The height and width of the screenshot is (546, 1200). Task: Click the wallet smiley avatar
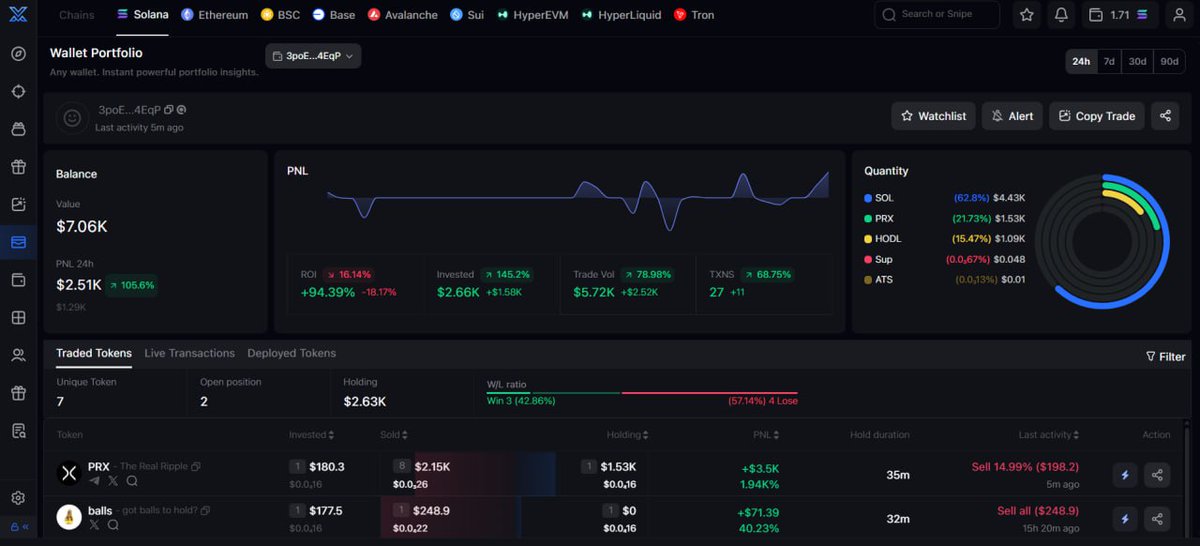point(72,117)
